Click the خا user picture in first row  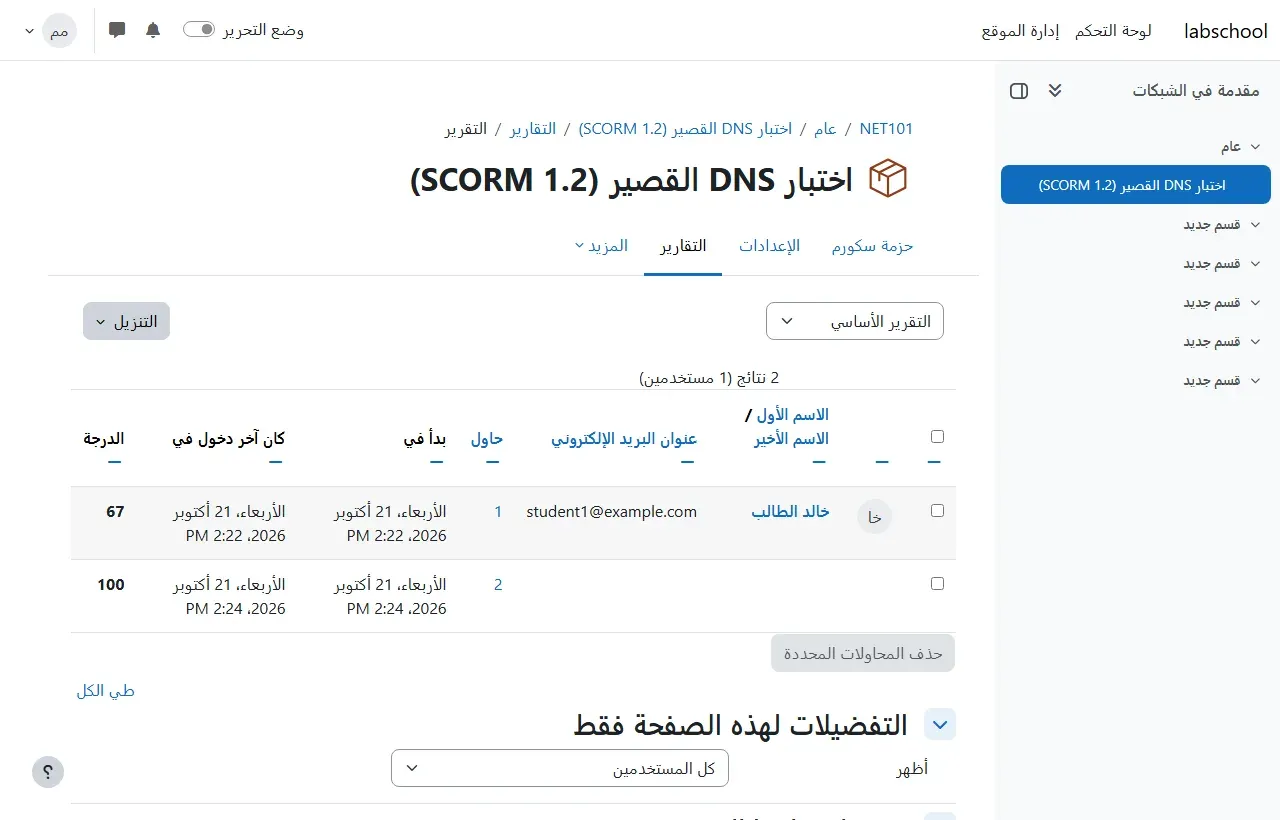pos(875,517)
